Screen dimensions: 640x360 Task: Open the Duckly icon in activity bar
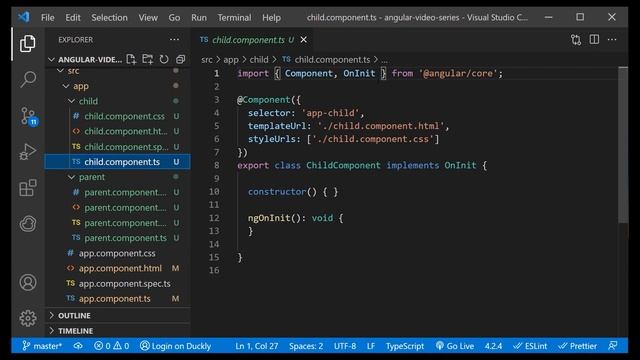coord(28,224)
